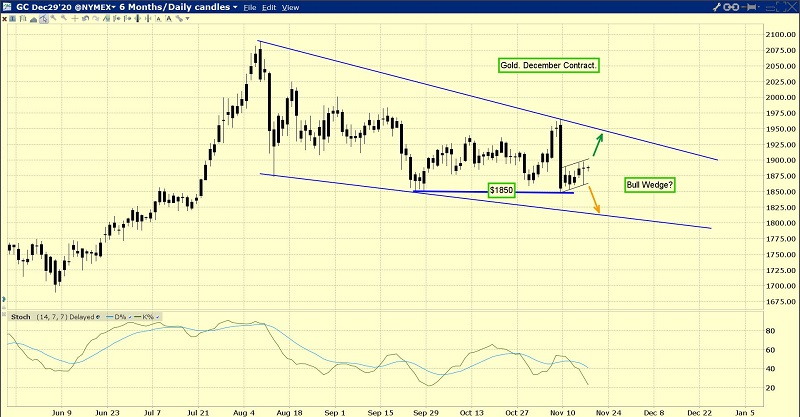Click the 'Gold. December Contract.' annotation
The image size is (800, 417).
point(548,65)
